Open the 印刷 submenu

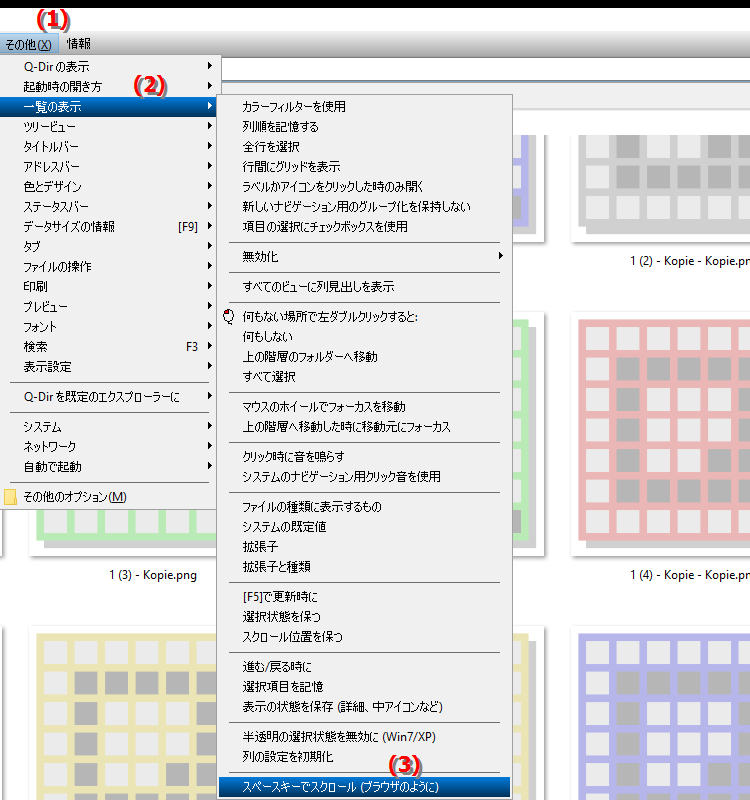(x=110, y=286)
